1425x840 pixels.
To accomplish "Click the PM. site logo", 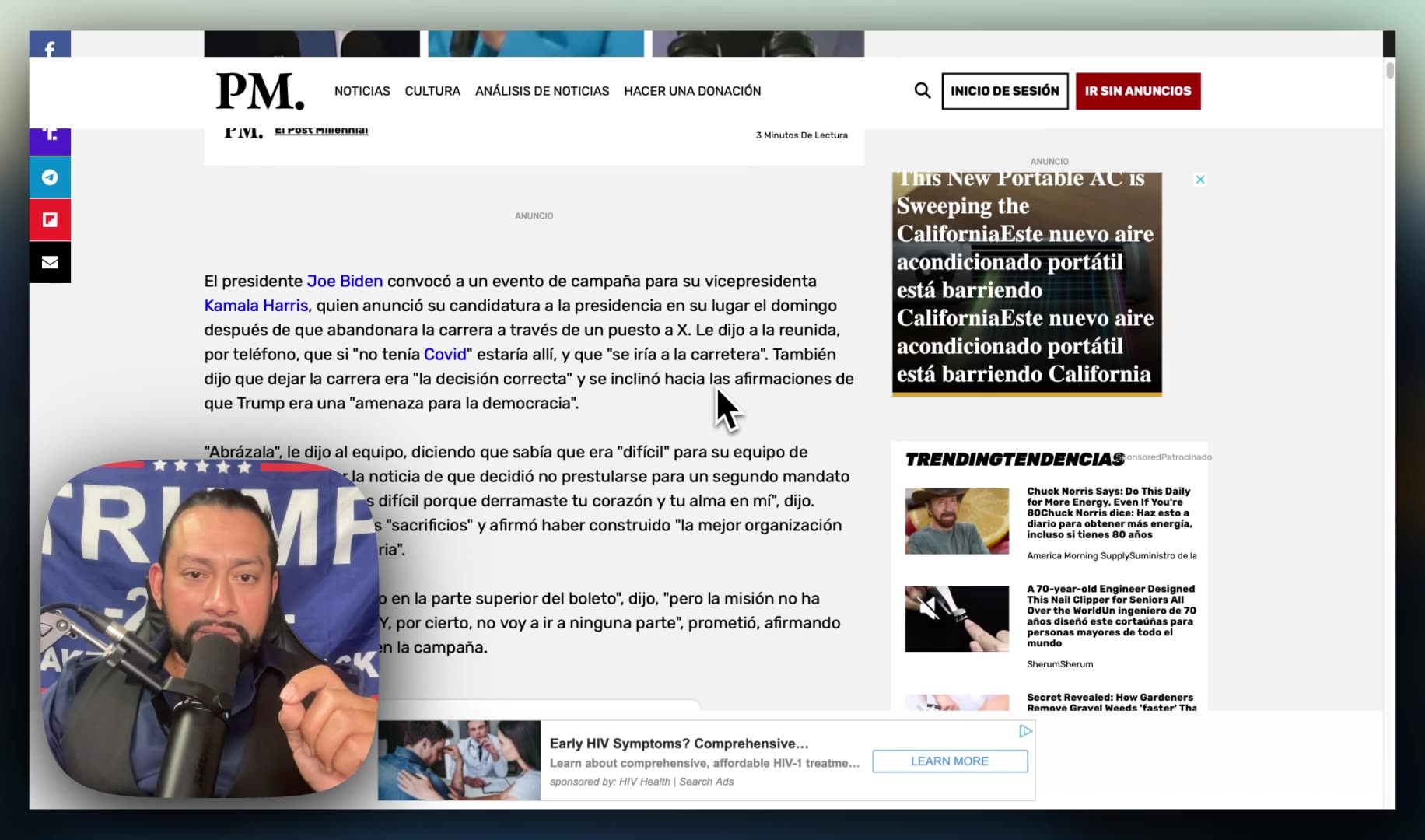I will [x=260, y=91].
